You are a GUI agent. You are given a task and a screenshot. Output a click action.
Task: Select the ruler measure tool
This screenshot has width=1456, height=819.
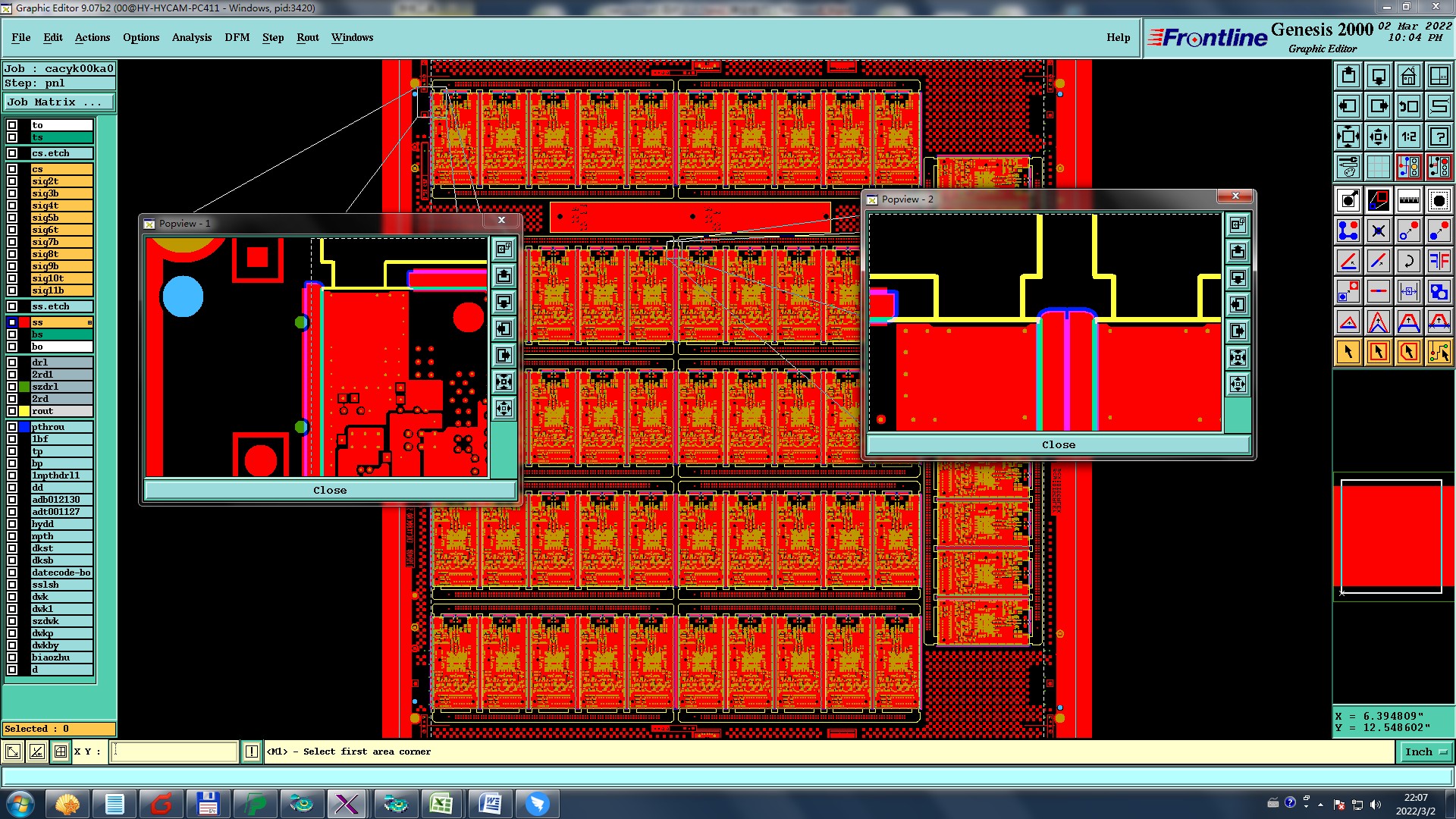click(x=1408, y=200)
